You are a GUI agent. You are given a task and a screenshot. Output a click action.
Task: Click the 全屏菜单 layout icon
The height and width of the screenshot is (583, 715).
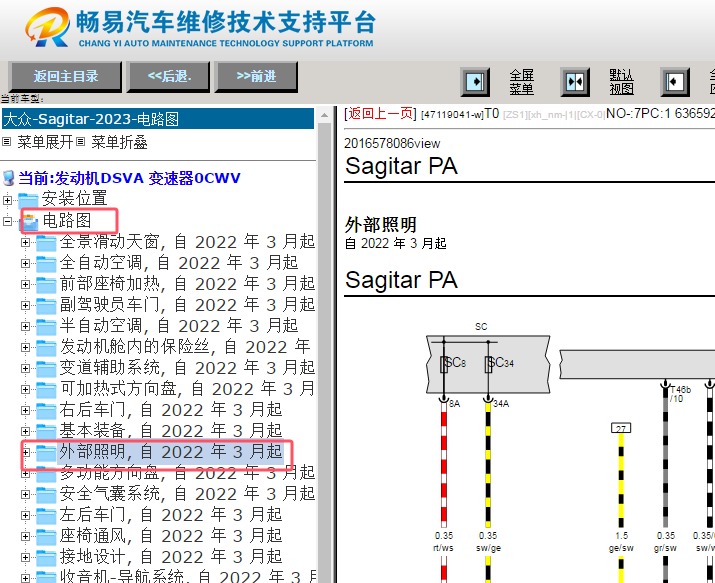coord(475,82)
